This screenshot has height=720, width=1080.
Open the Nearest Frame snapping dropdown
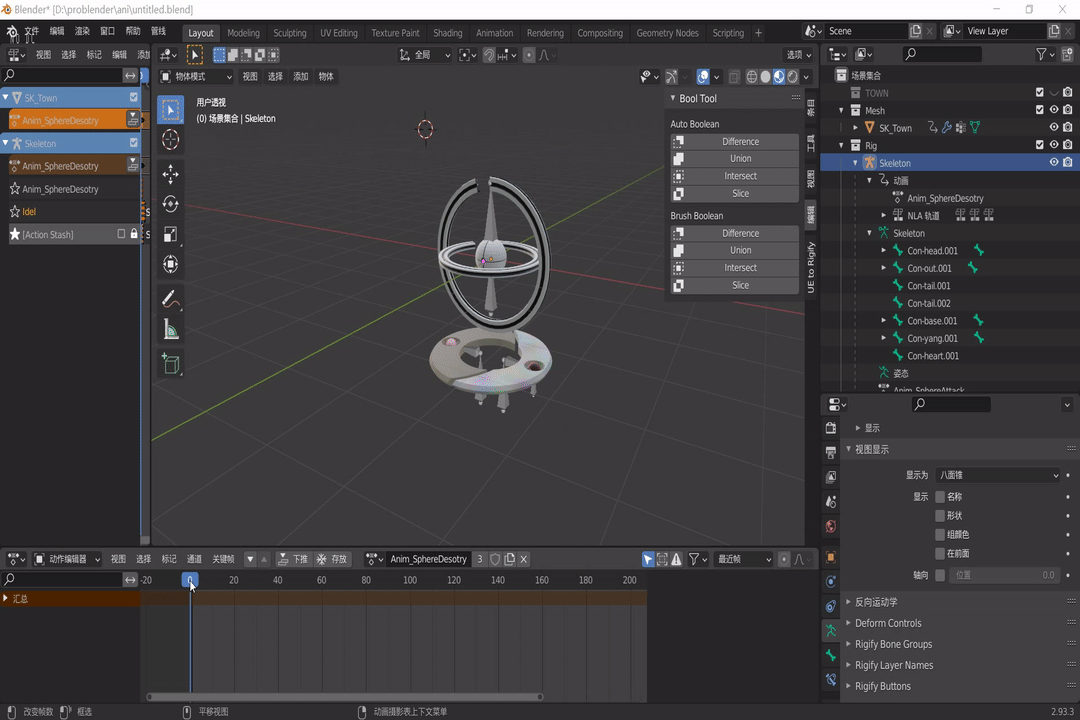click(x=743, y=559)
